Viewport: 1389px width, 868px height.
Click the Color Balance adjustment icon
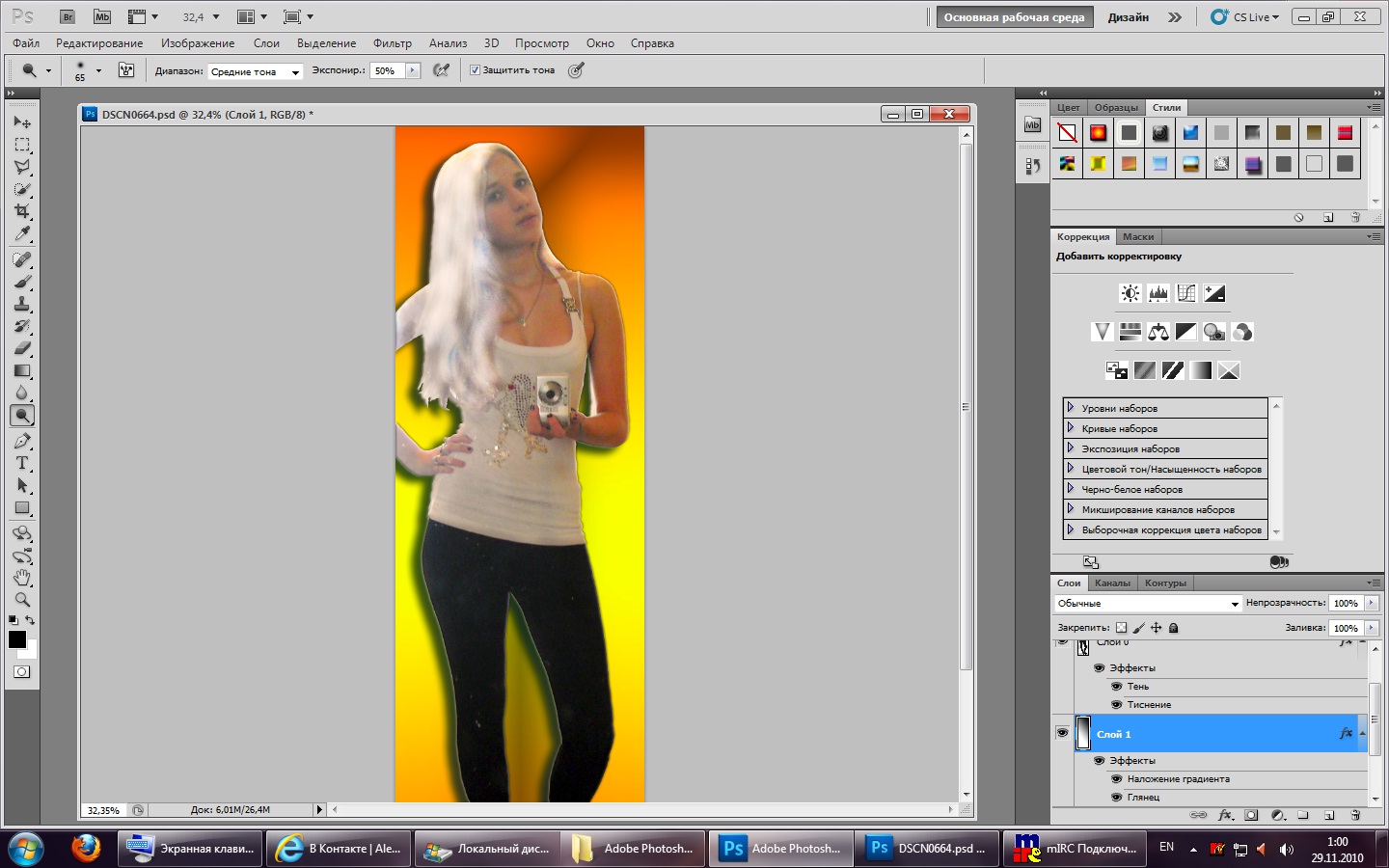click(x=1158, y=332)
